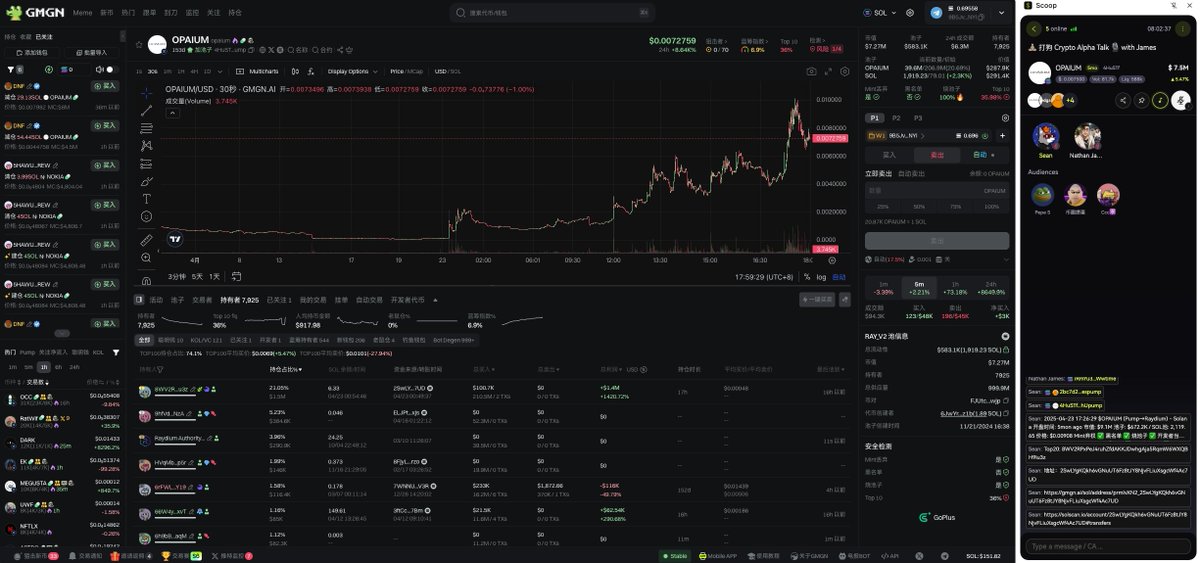
Task: Open Sean's speaker avatar in Scoop
Action: [x=1045, y=136]
